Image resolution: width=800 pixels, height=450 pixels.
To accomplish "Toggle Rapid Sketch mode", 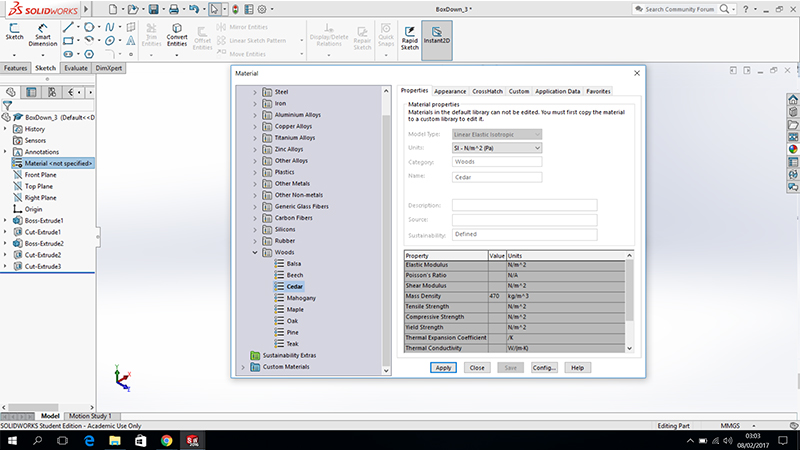I will [409, 38].
